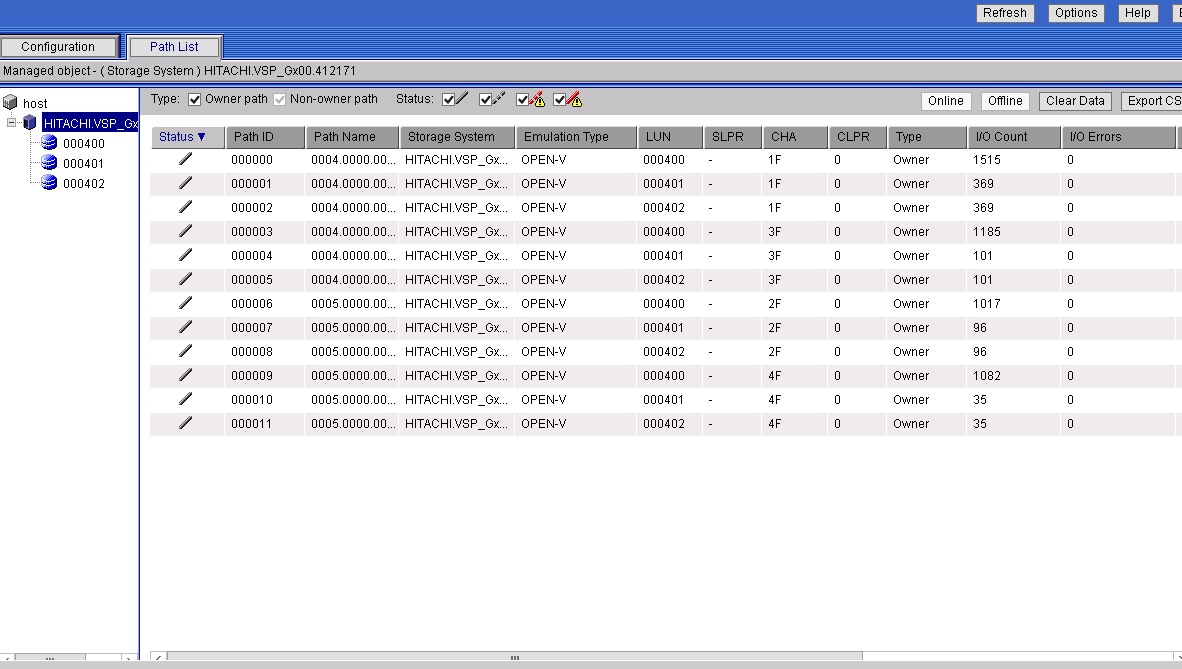
Task: Click Path ID cell 000006
Action: 252,304
